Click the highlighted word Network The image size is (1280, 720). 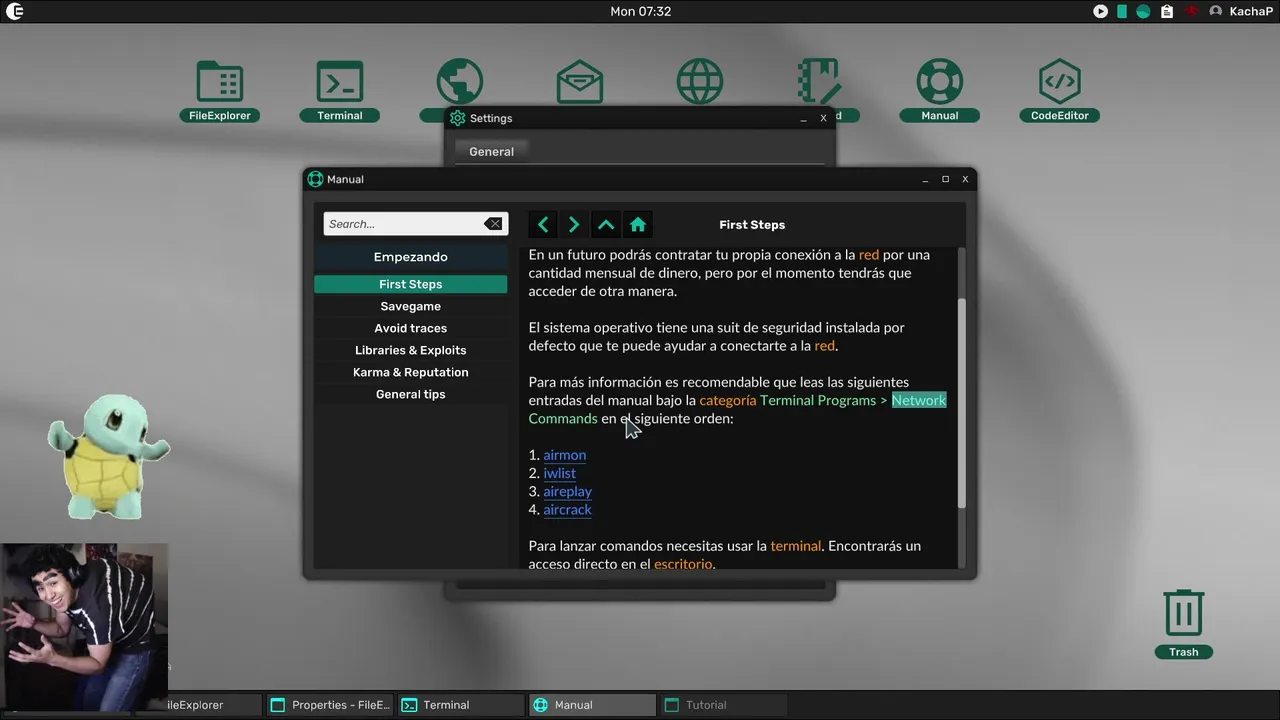(x=919, y=400)
